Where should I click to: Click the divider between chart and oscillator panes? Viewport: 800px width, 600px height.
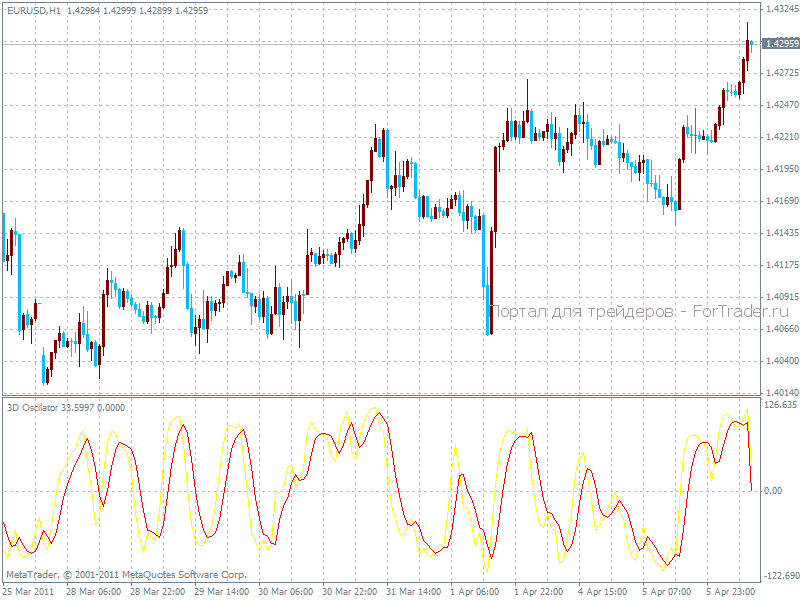(x=400, y=396)
